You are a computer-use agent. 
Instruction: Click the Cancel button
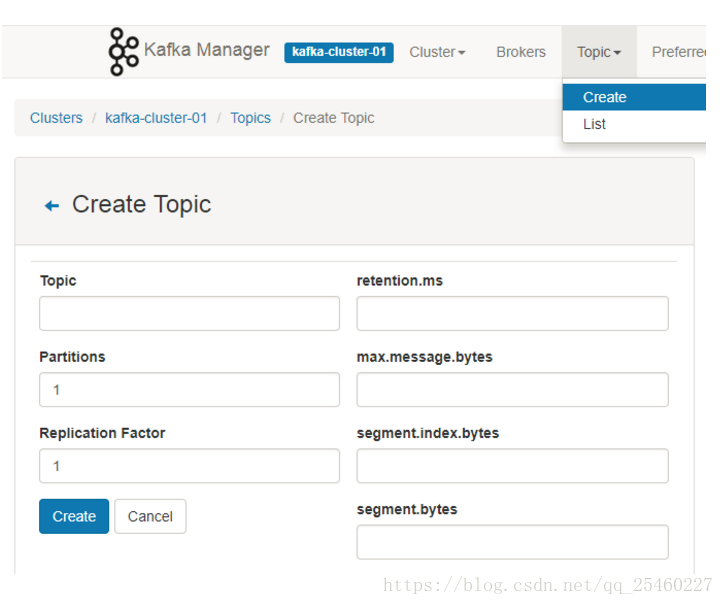151,516
